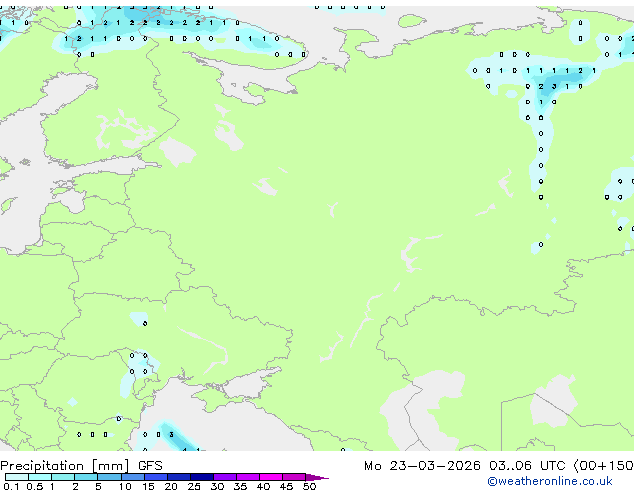
Task: Pick the 15–20 mm legend color swatch
Action: 156,477
